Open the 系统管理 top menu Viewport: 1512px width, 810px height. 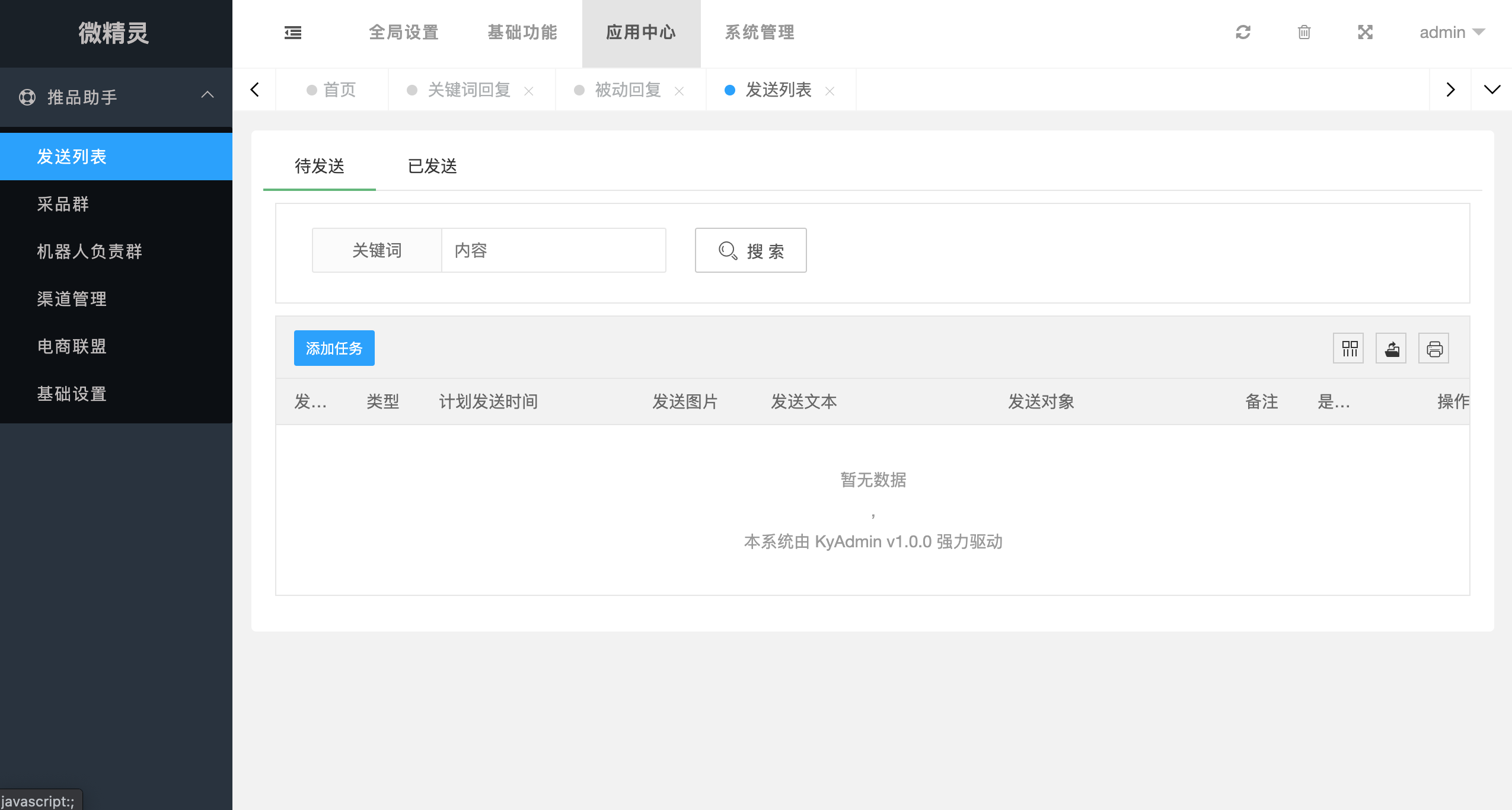click(x=760, y=33)
